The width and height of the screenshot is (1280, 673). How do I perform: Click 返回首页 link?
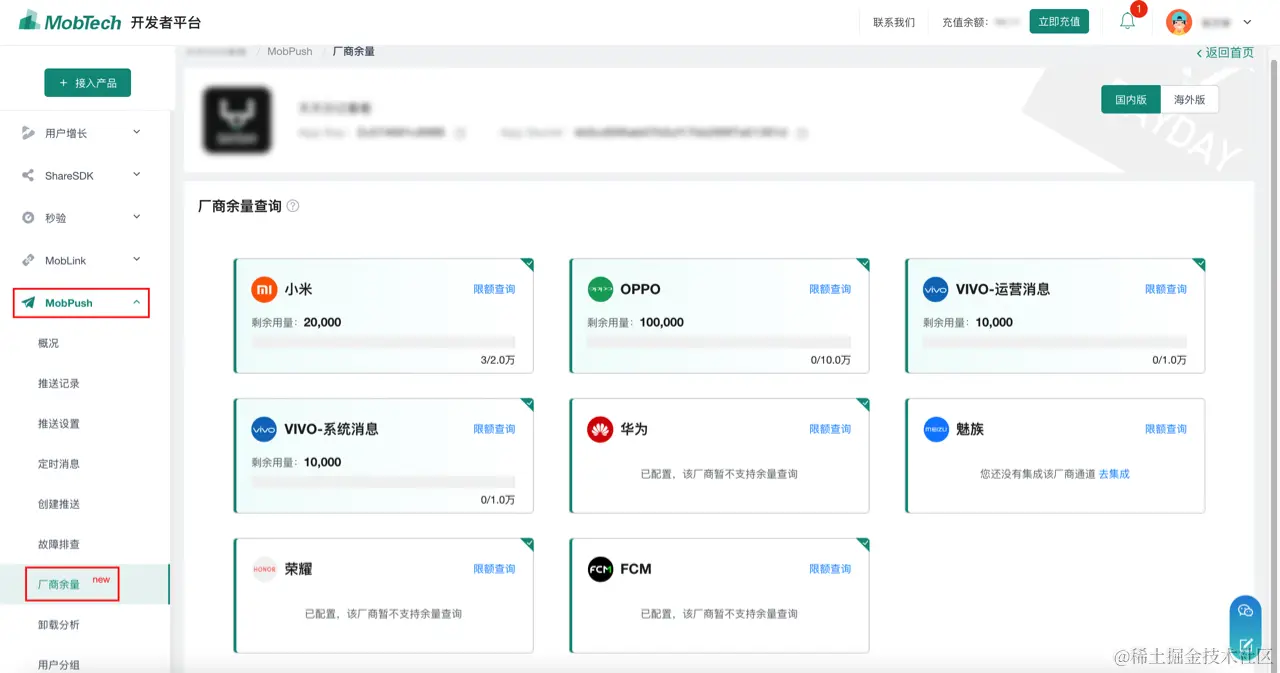click(x=1225, y=52)
